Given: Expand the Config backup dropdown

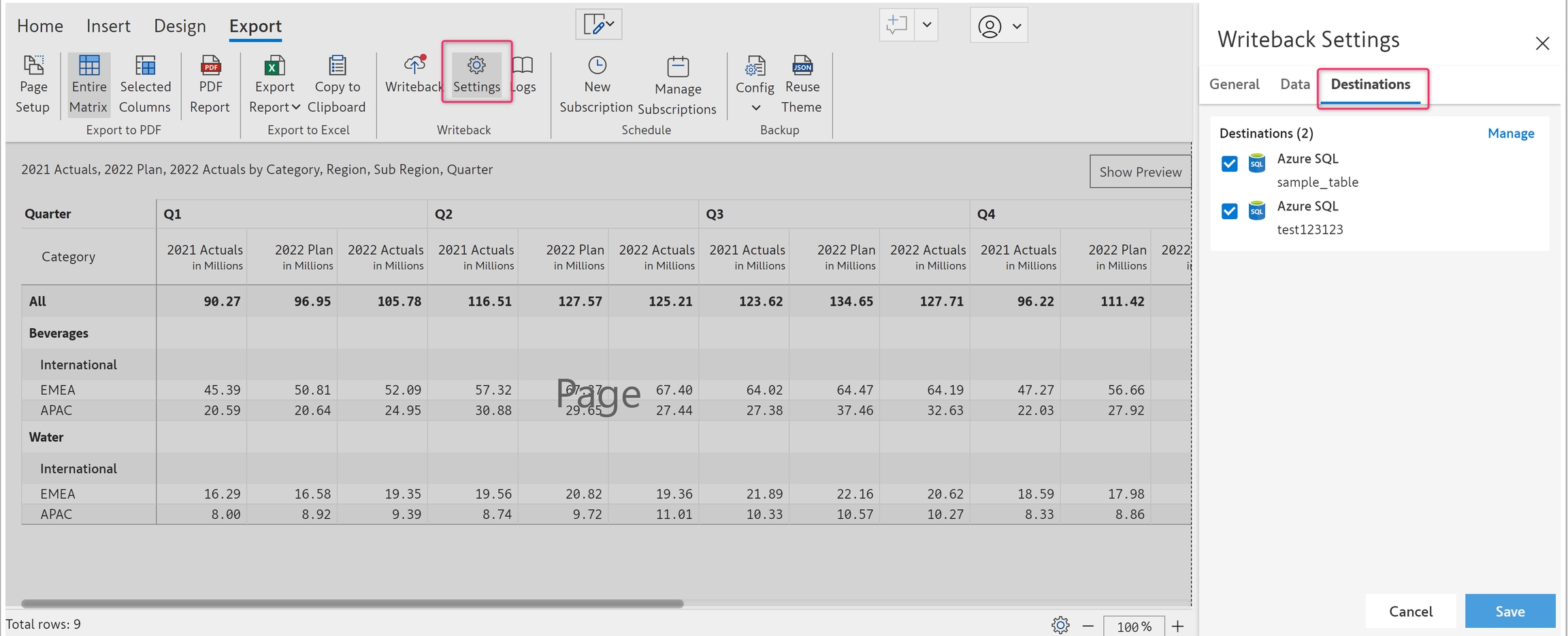Looking at the screenshot, I should (x=755, y=108).
